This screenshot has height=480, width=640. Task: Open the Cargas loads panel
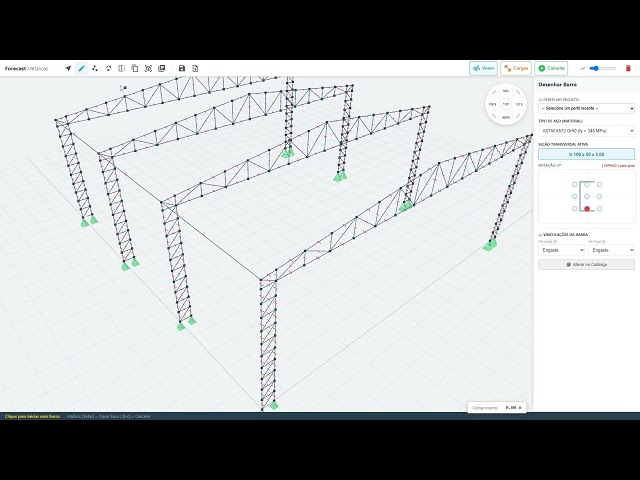point(516,68)
